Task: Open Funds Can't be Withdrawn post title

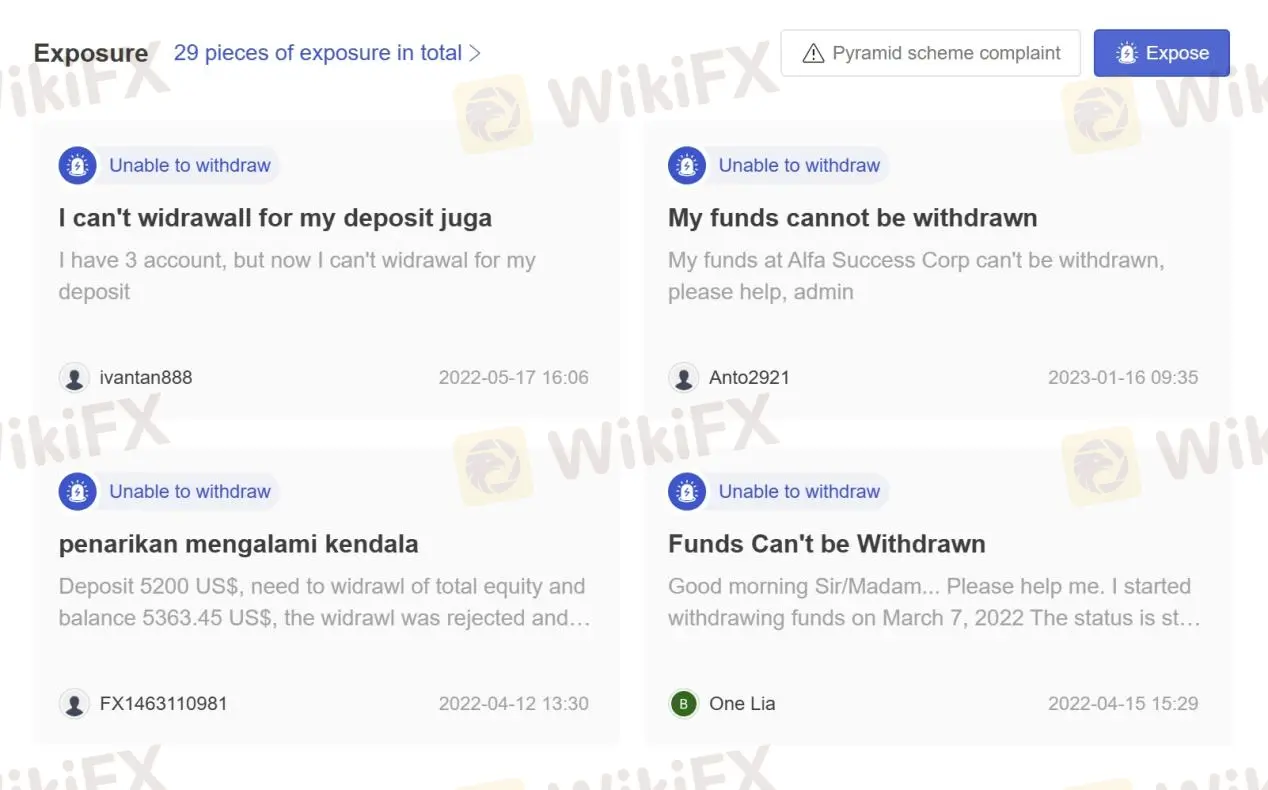Action: click(827, 544)
